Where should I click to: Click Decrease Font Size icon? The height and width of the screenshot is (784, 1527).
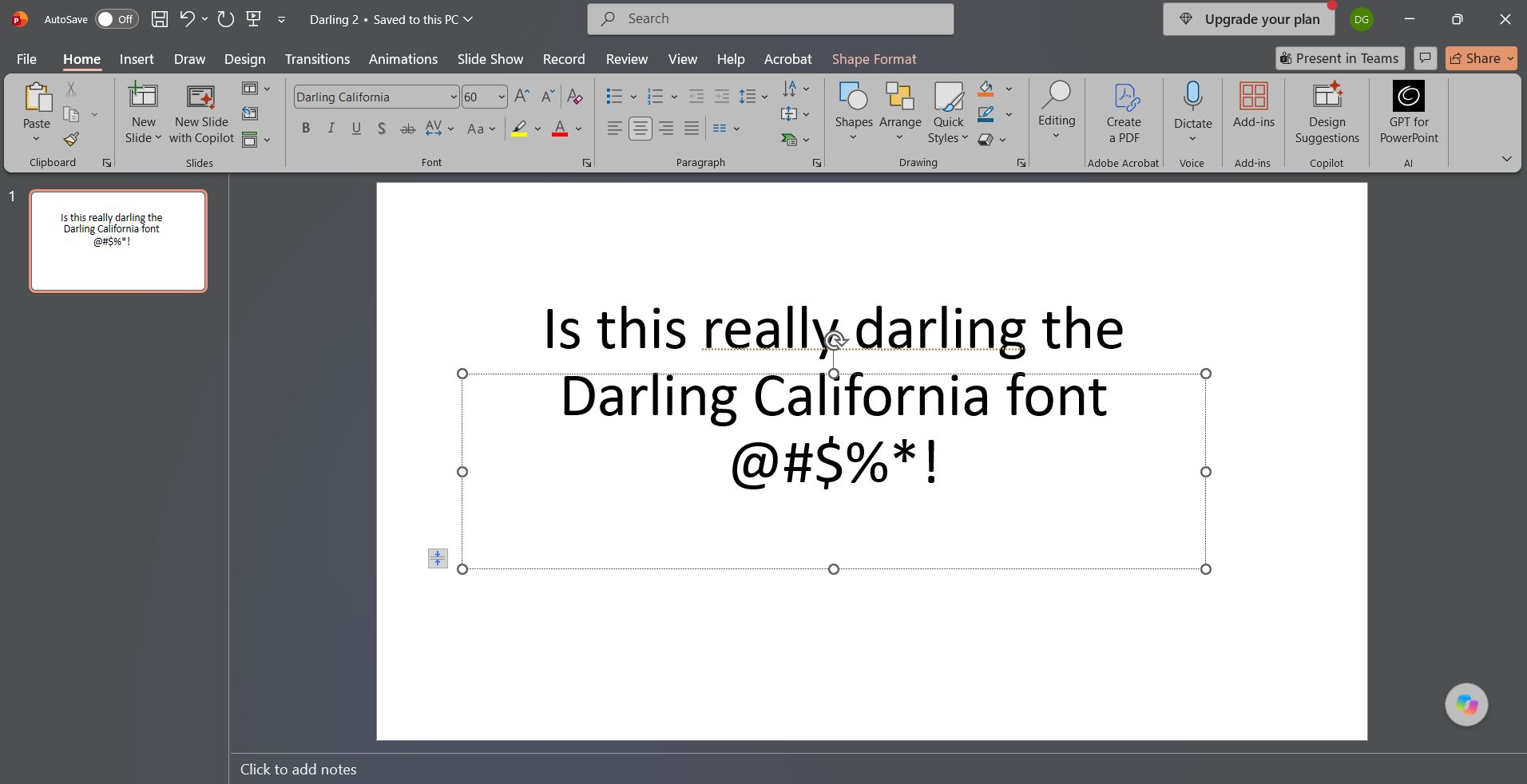pyautogui.click(x=548, y=97)
